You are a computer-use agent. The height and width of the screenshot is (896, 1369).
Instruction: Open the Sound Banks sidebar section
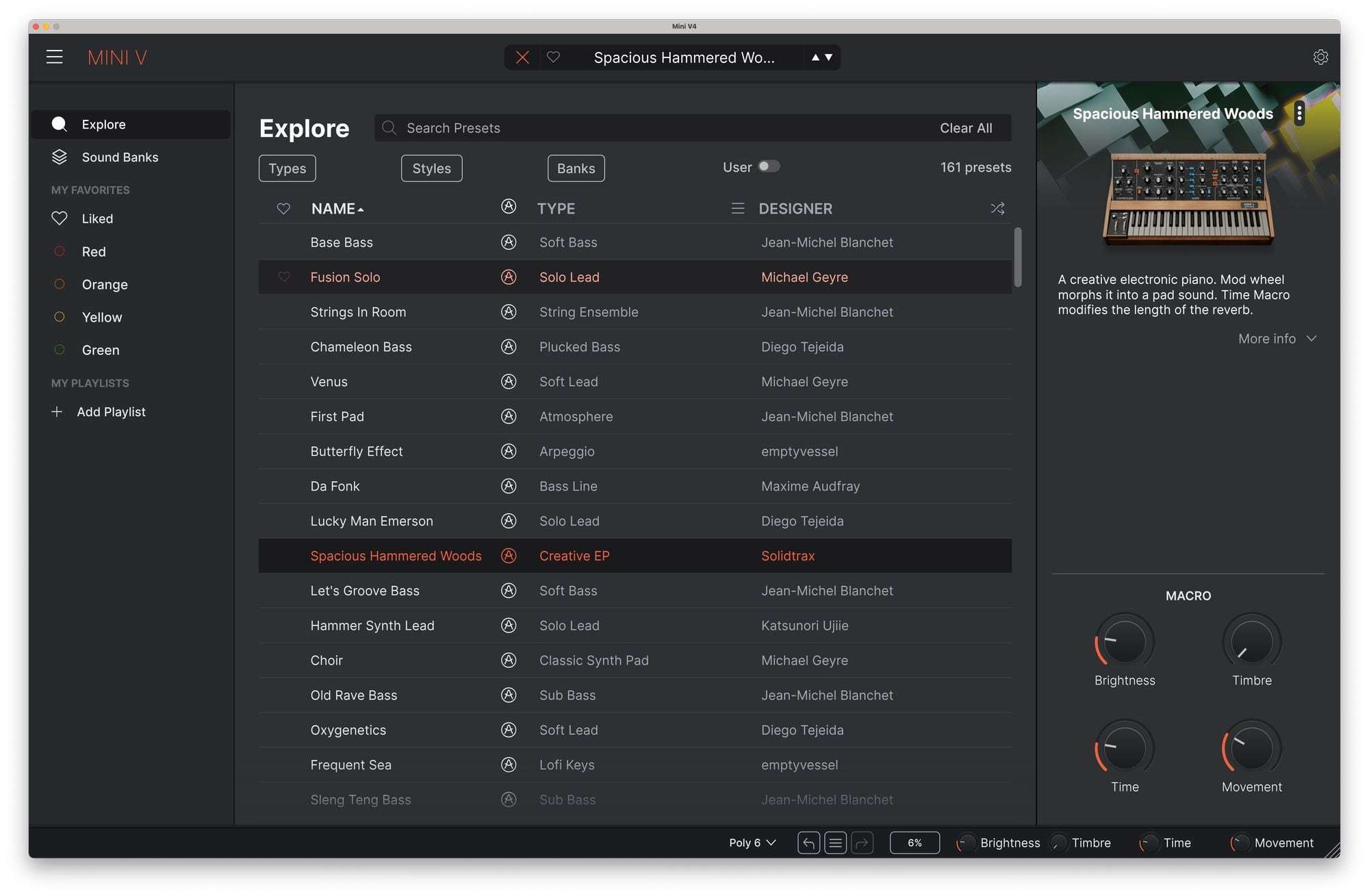[120, 157]
